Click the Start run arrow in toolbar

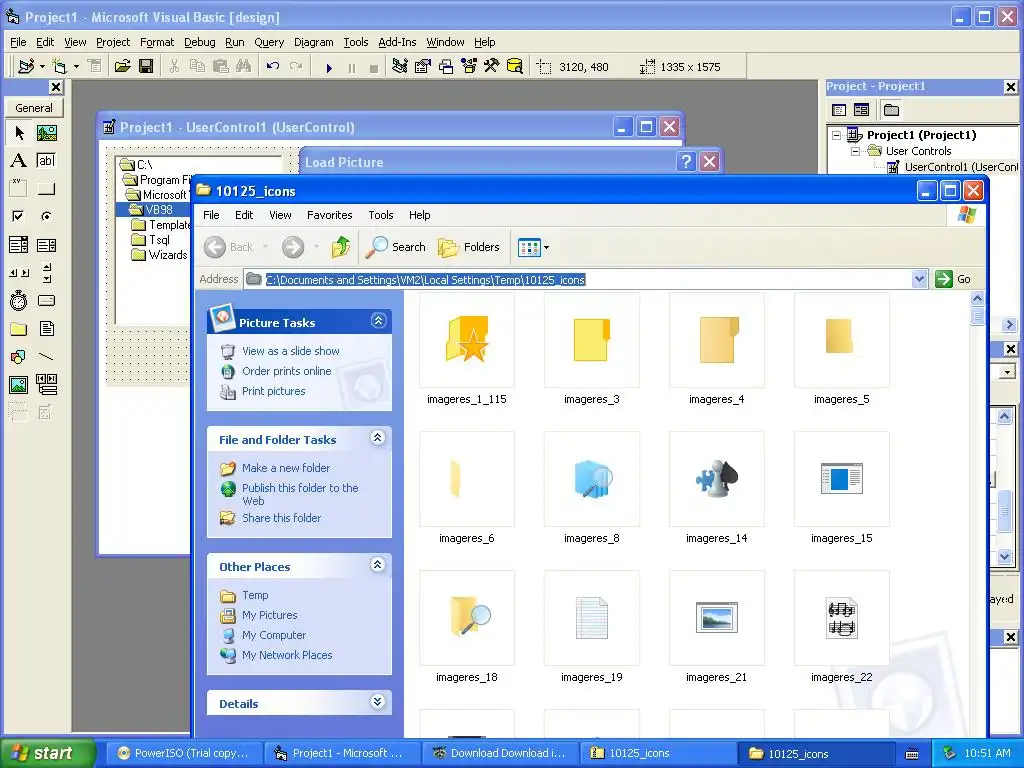coord(329,67)
